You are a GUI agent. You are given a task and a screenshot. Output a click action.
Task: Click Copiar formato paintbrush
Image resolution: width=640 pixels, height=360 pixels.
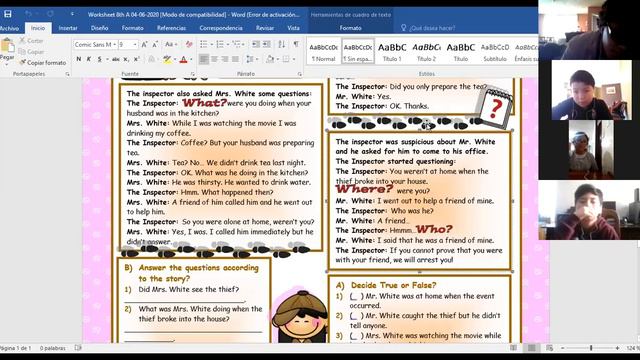click(42, 63)
